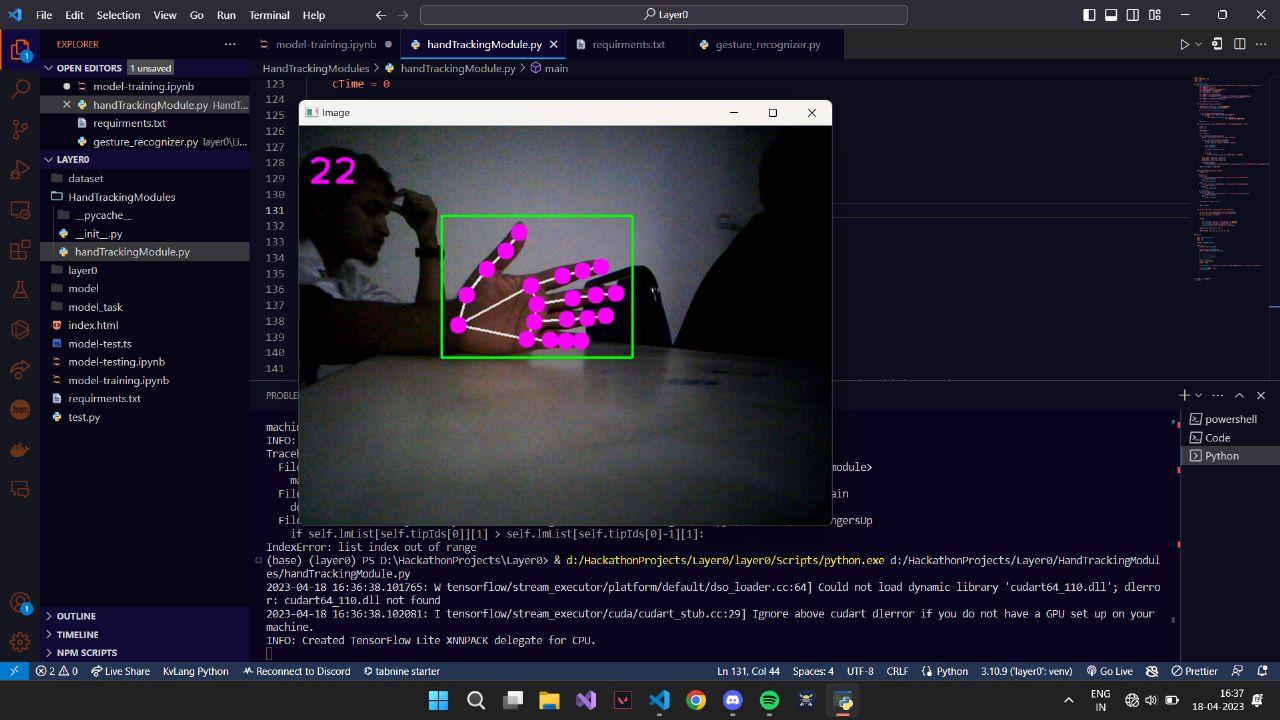Open editor More Actions ellipsis

tap(1262, 44)
